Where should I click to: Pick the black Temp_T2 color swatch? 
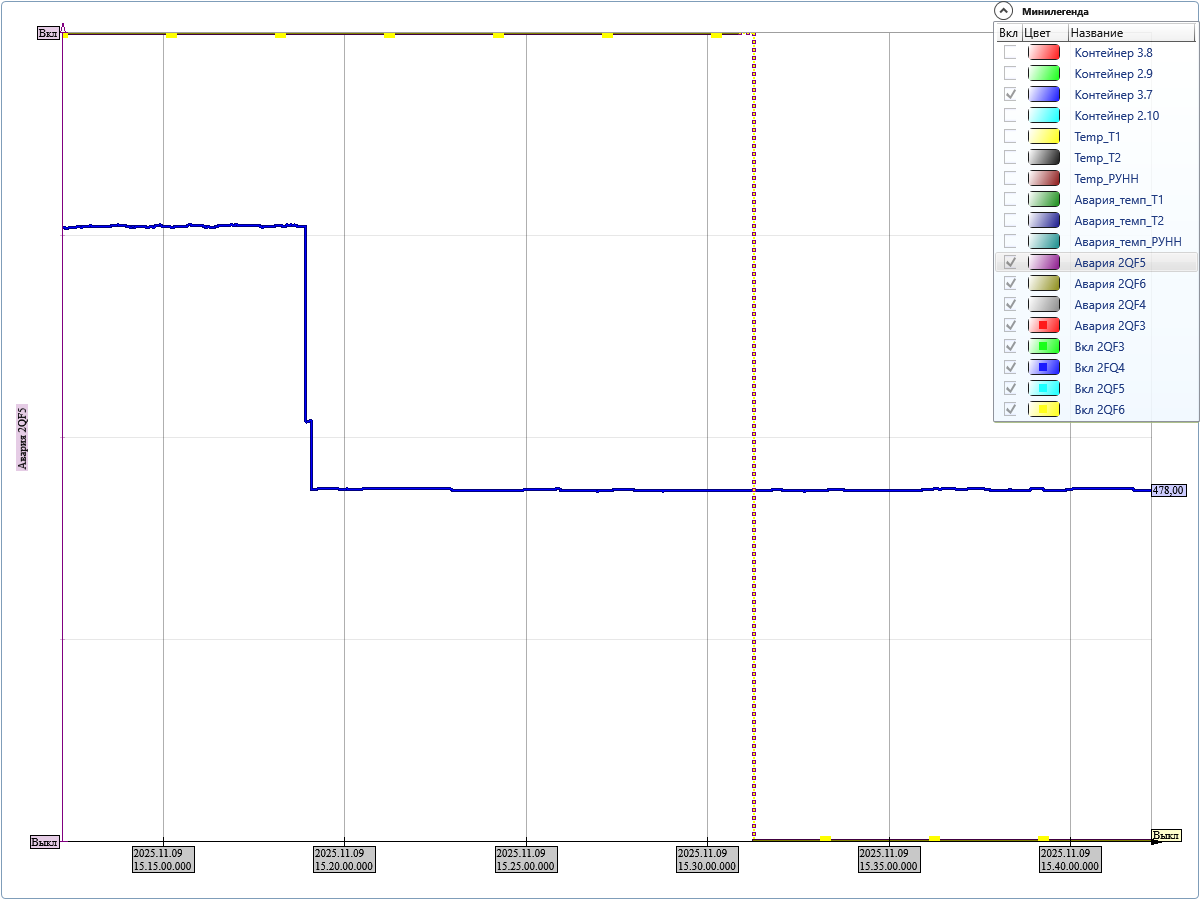tap(1044, 157)
